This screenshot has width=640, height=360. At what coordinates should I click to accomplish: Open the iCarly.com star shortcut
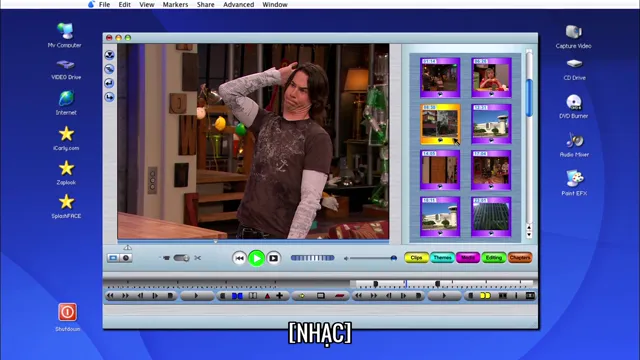pos(66,133)
